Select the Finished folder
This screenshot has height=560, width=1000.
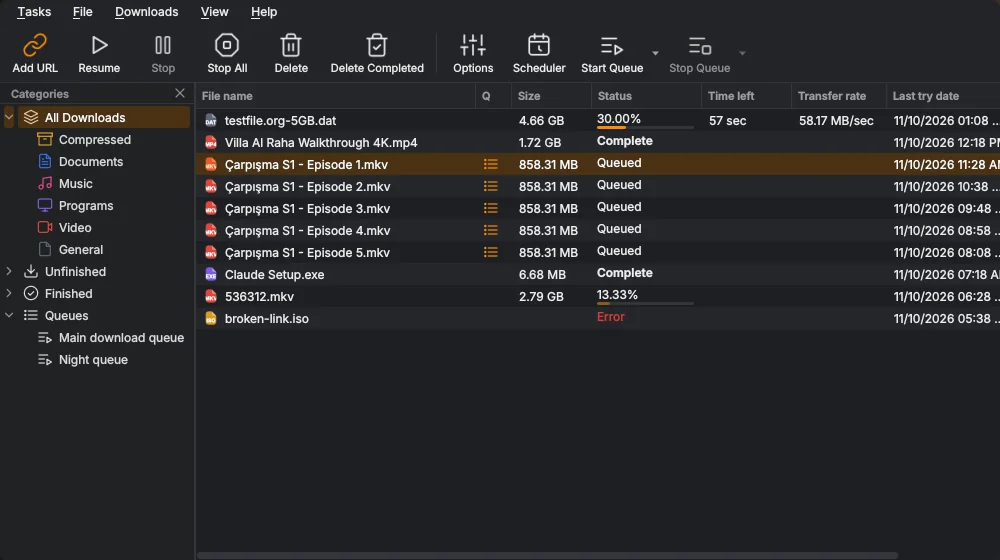68,293
